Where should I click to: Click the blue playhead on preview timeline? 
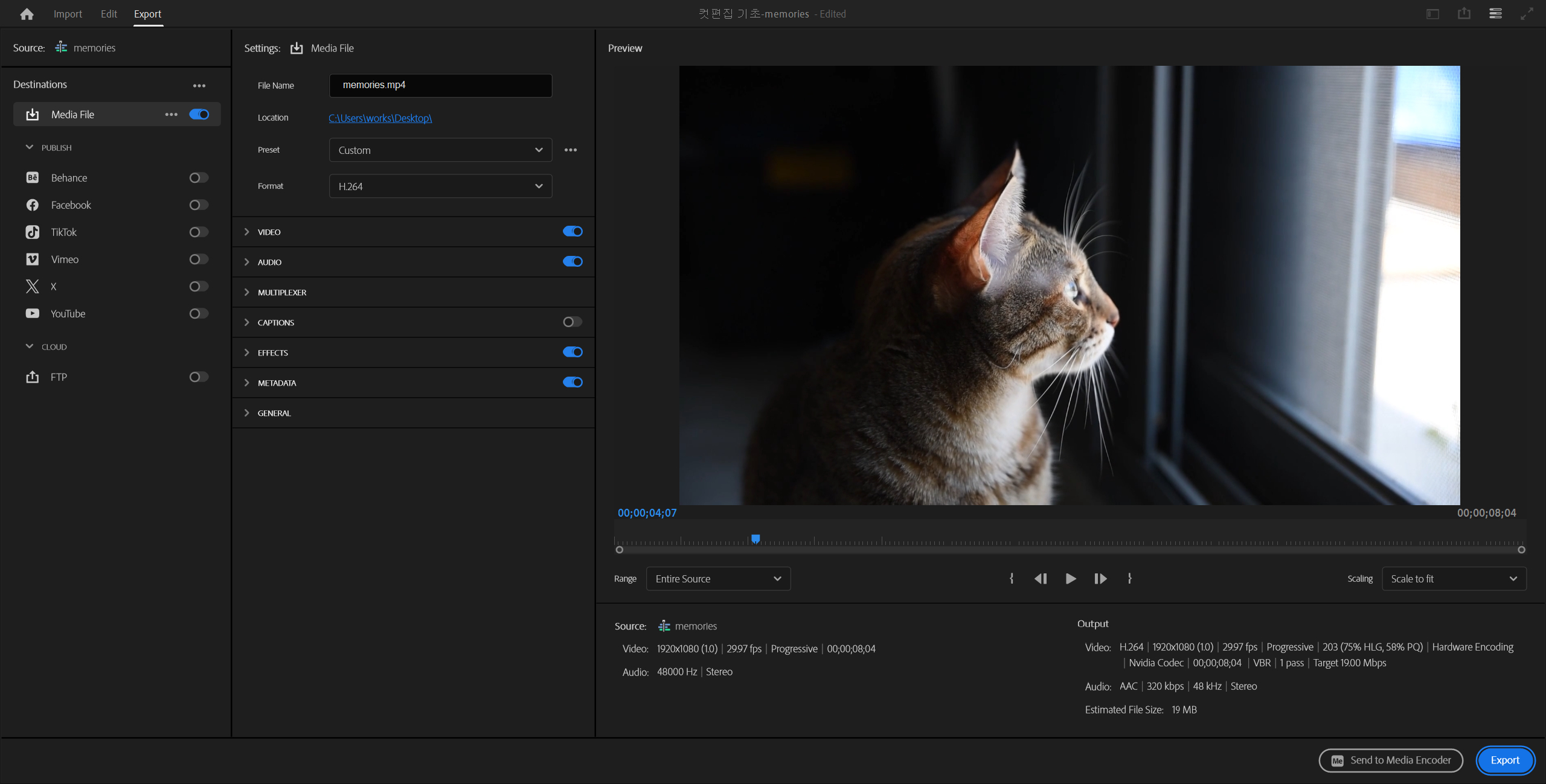tap(755, 538)
